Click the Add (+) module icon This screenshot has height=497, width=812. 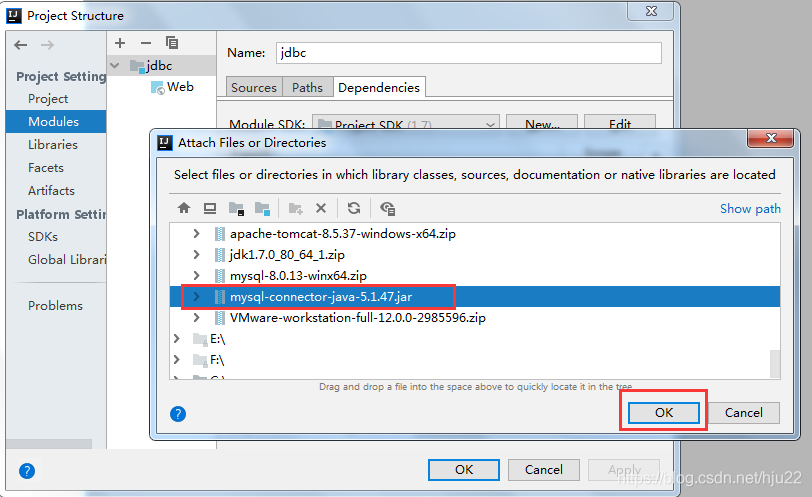[x=120, y=43]
